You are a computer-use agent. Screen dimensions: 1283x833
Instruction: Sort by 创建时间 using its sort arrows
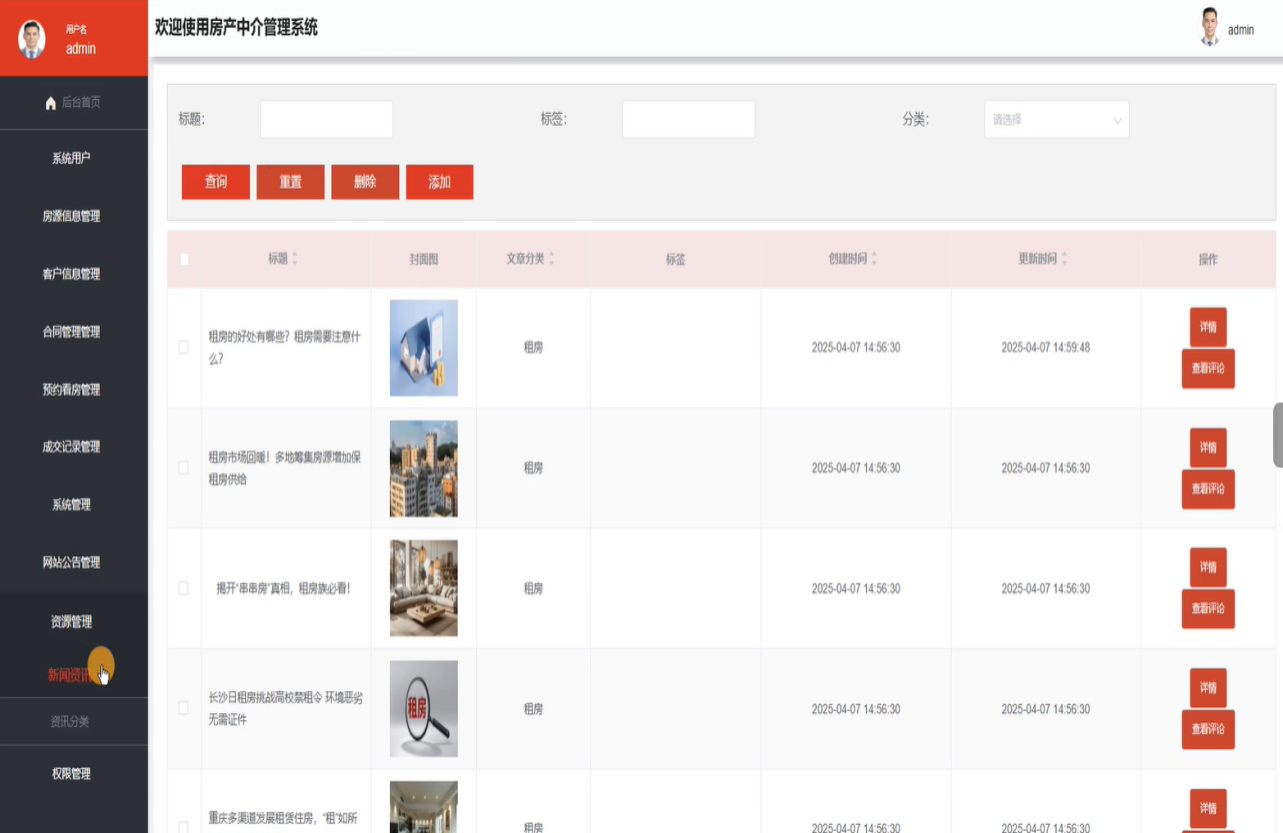point(874,259)
